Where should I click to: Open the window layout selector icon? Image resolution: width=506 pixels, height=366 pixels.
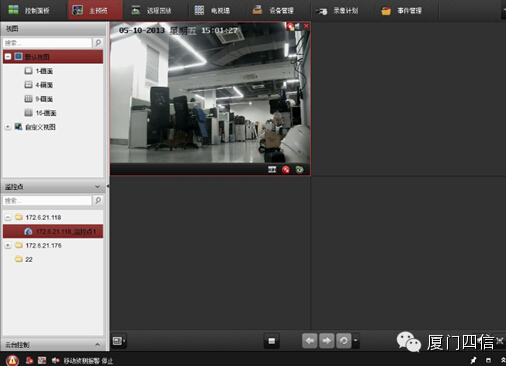118,341
